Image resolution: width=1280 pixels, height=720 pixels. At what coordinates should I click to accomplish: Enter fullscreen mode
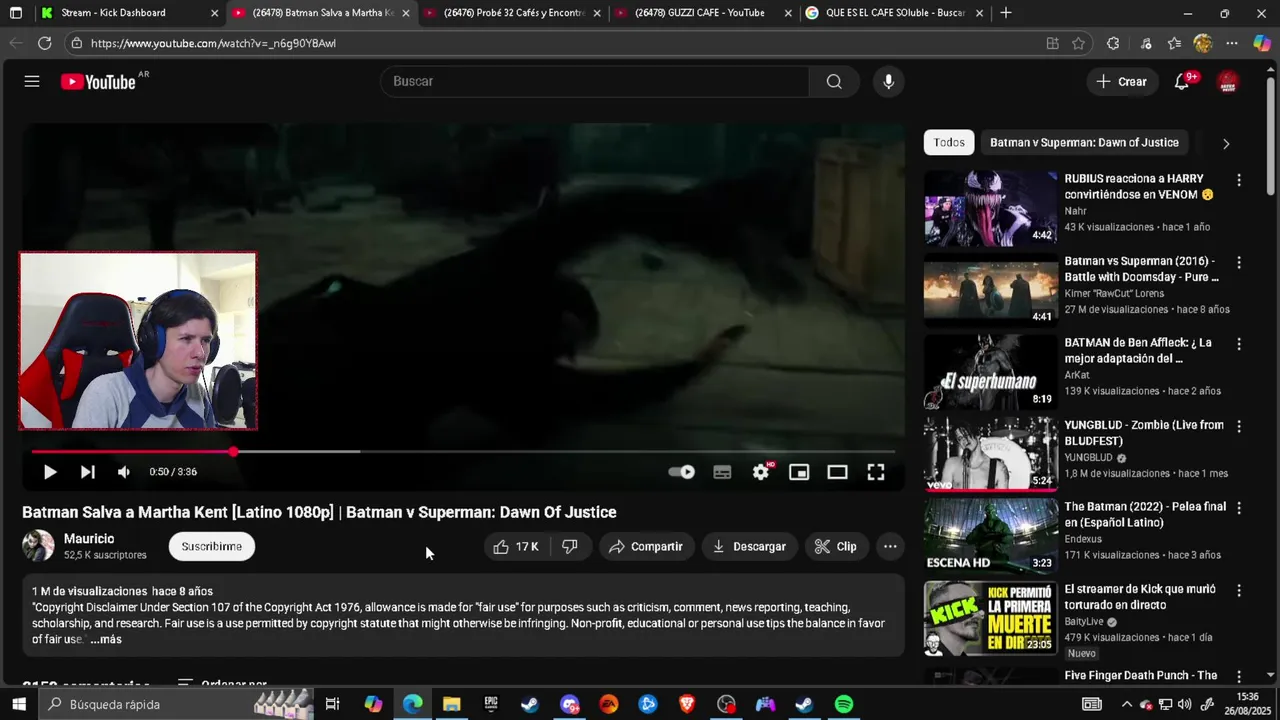point(876,472)
